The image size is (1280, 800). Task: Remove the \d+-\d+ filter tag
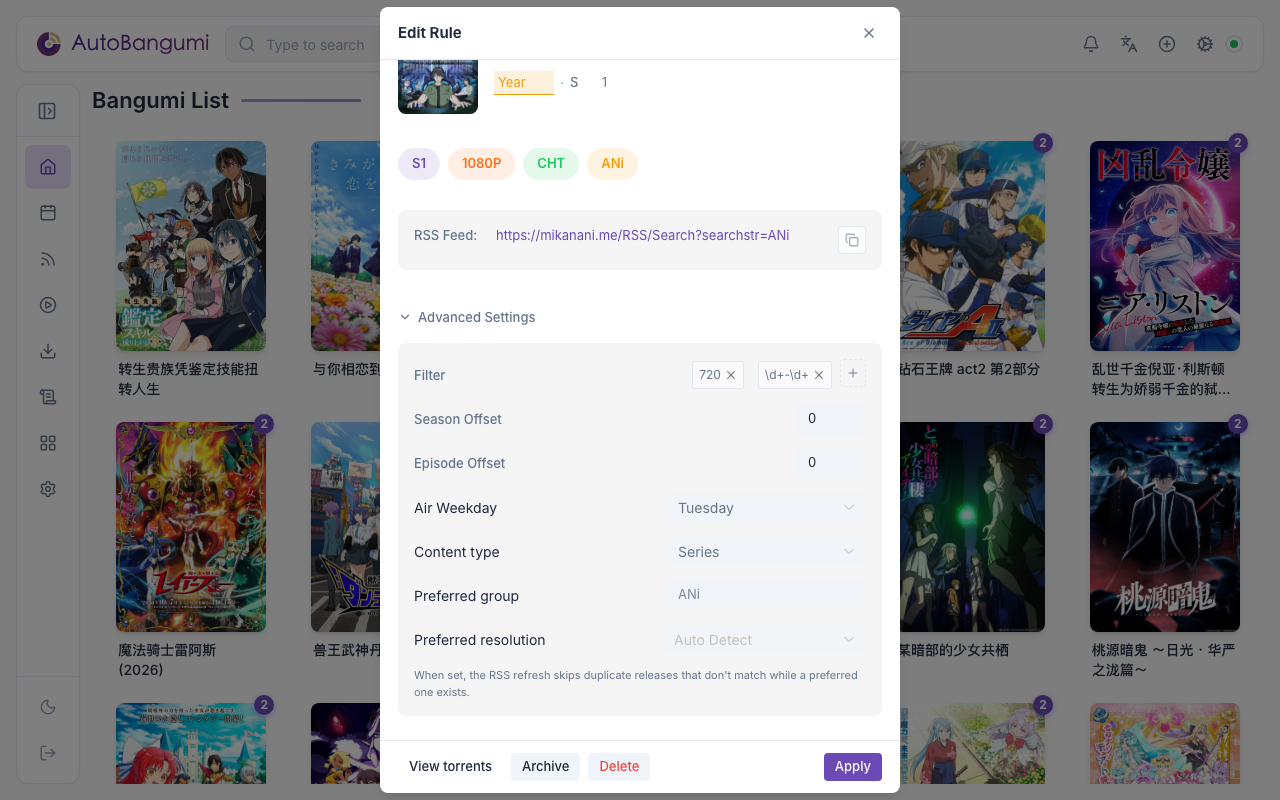[x=819, y=375]
